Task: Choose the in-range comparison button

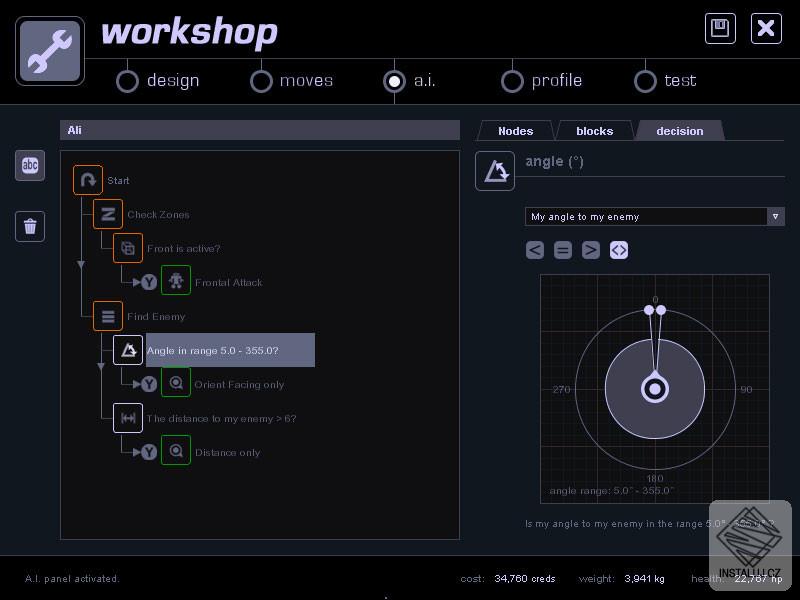Action: pos(619,250)
